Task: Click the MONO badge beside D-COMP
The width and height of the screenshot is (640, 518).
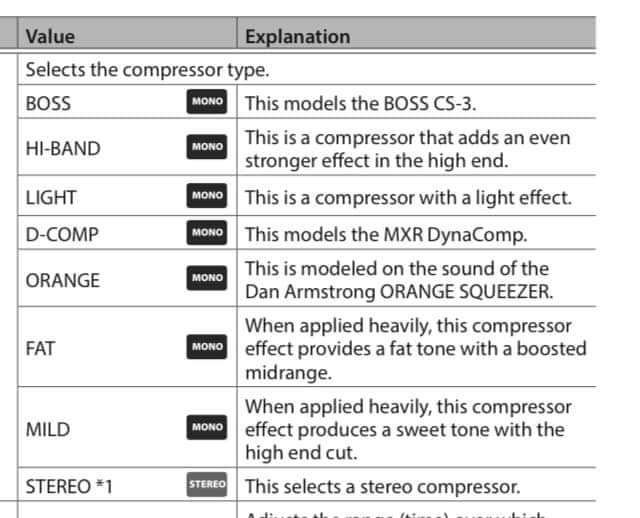Action: tap(207, 232)
